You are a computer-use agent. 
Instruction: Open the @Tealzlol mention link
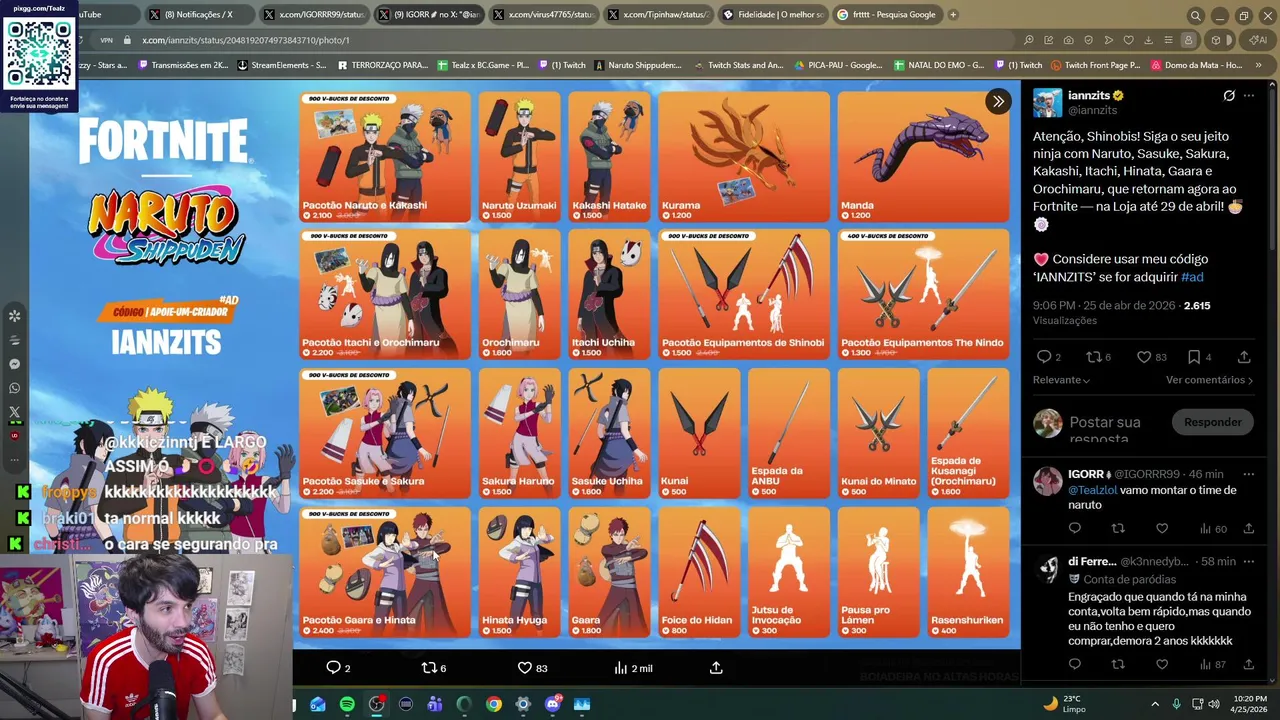(x=1095, y=490)
